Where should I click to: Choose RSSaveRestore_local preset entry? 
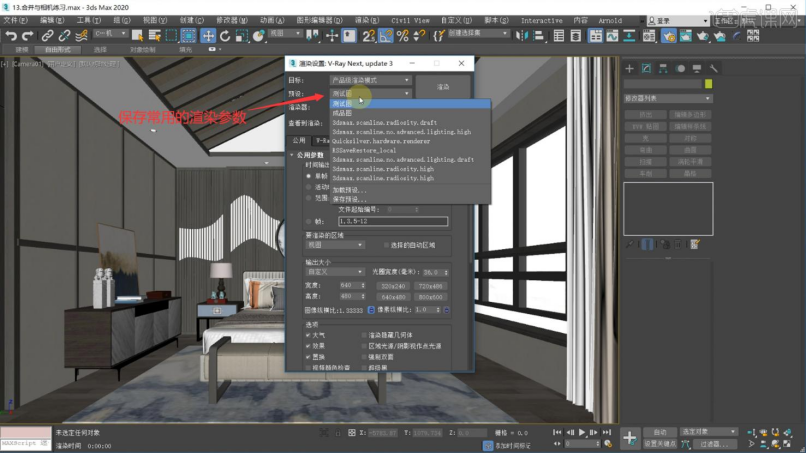pos(364,151)
